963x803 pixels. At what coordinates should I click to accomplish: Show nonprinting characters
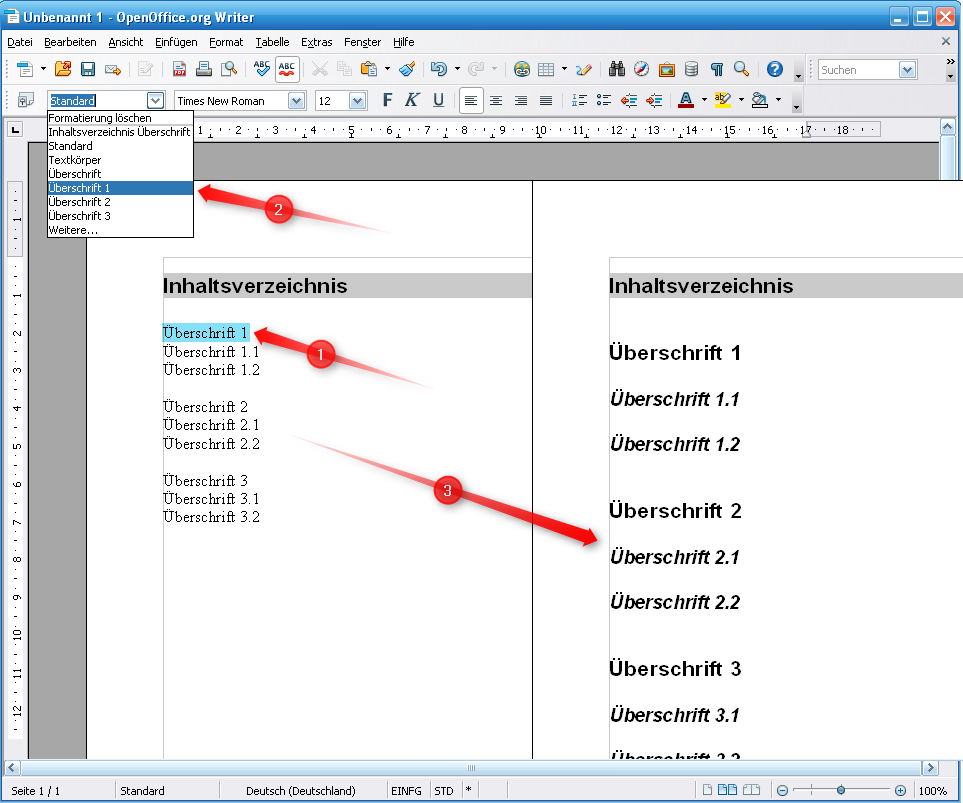pos(716,70)
